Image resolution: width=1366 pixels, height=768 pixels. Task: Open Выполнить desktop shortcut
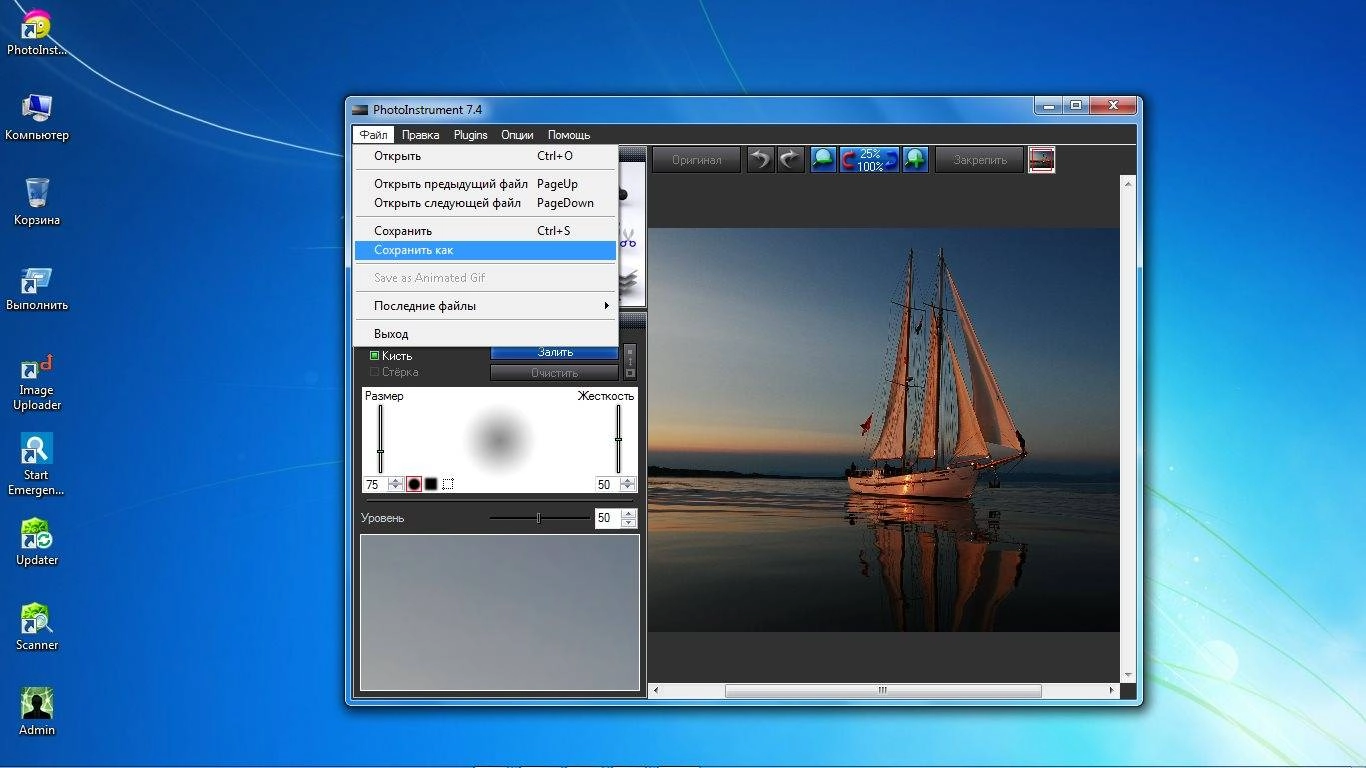[x=37, y=288]
